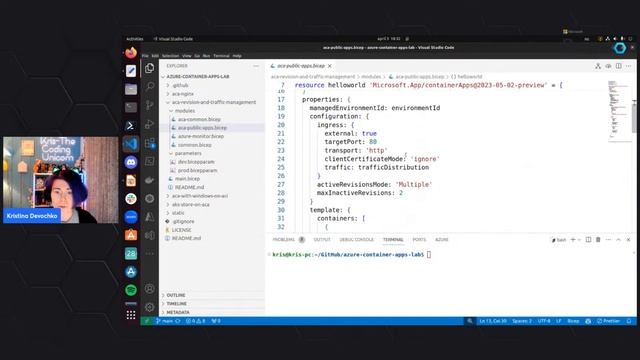Open terminal panel more actions ellipsis
The height and width of the screenshot is (360, 640).
[608, 240]
